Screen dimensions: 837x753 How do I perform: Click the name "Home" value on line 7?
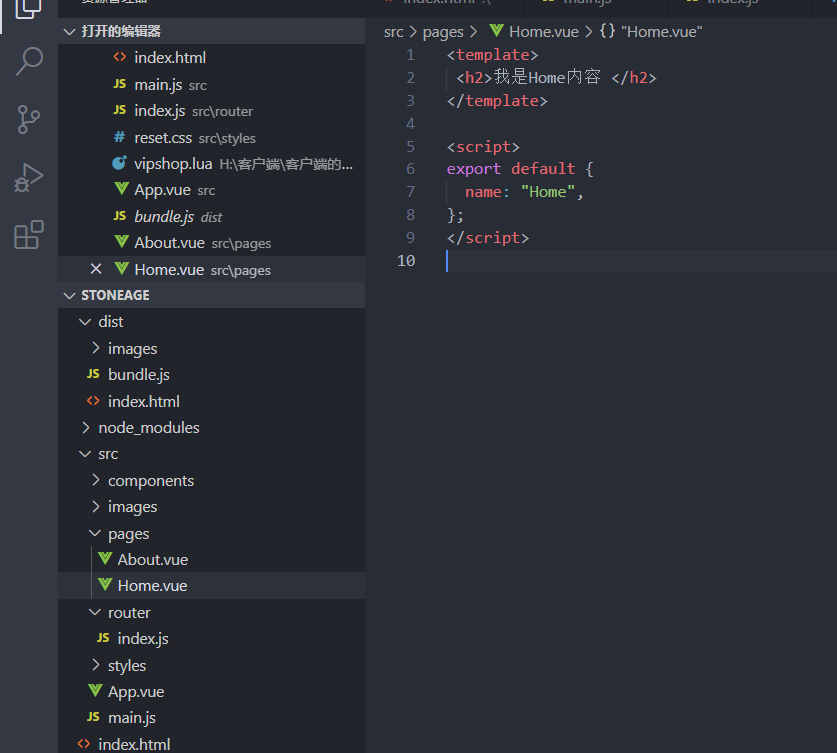coord(548,192)
